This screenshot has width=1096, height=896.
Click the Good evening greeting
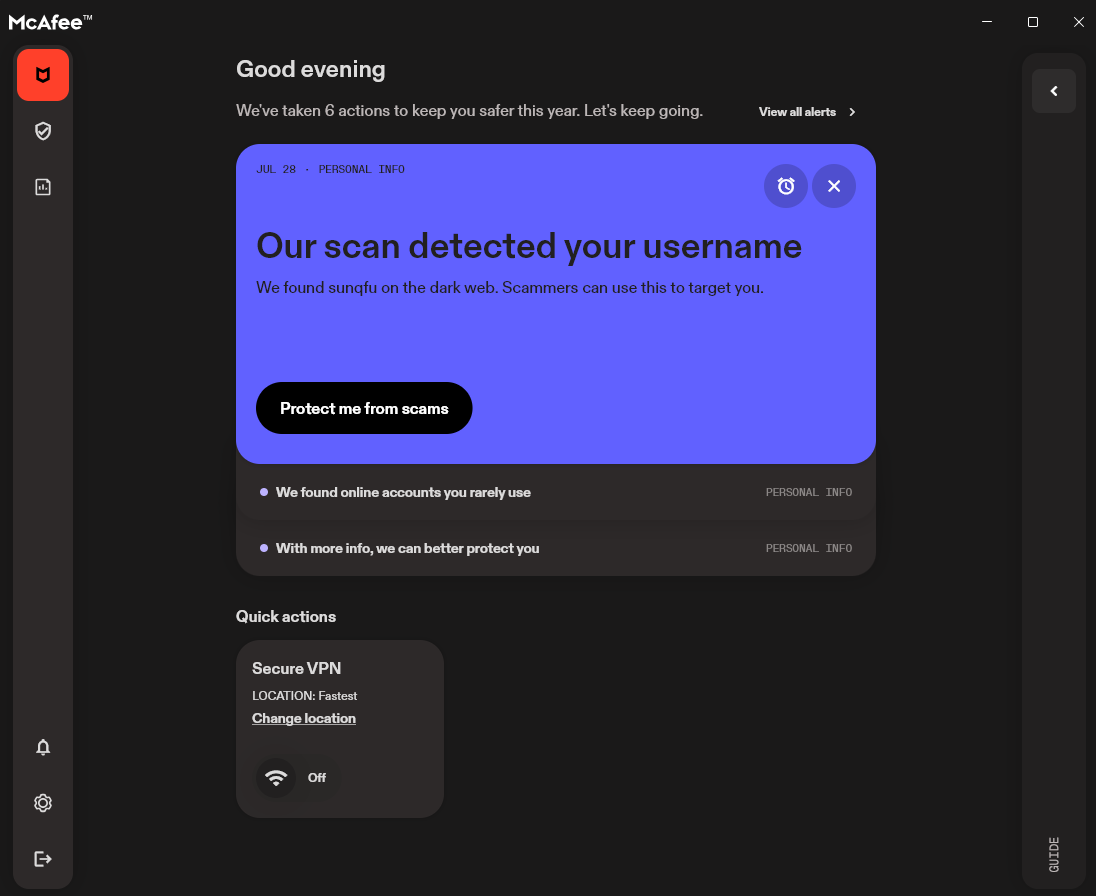coord(311,69)
